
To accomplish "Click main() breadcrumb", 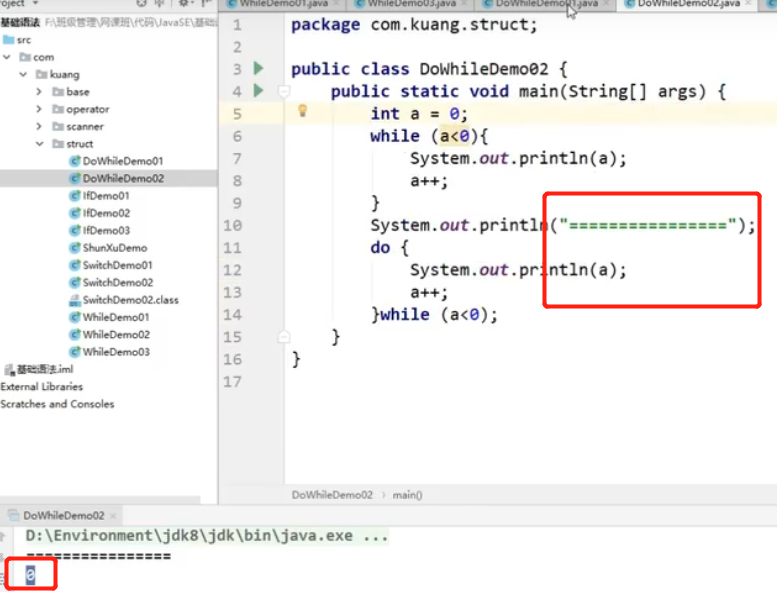I will point(407,494).
